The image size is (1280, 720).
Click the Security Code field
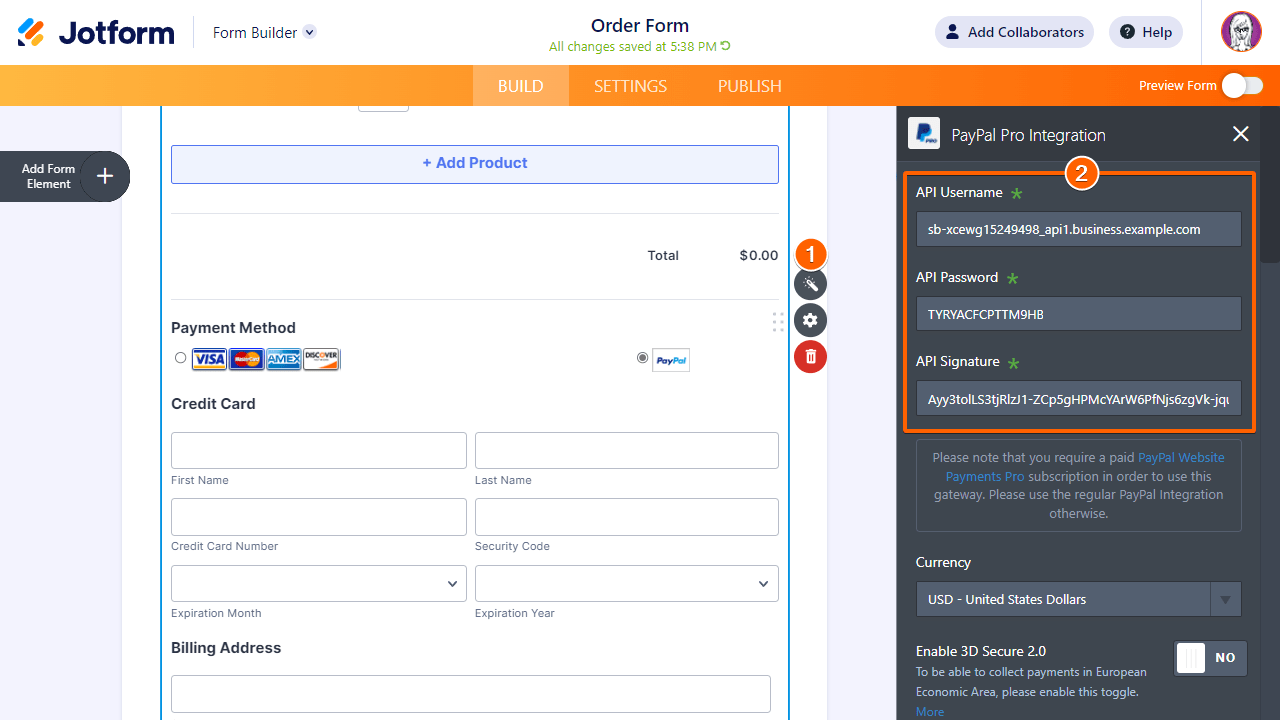[x=627, y=517]
